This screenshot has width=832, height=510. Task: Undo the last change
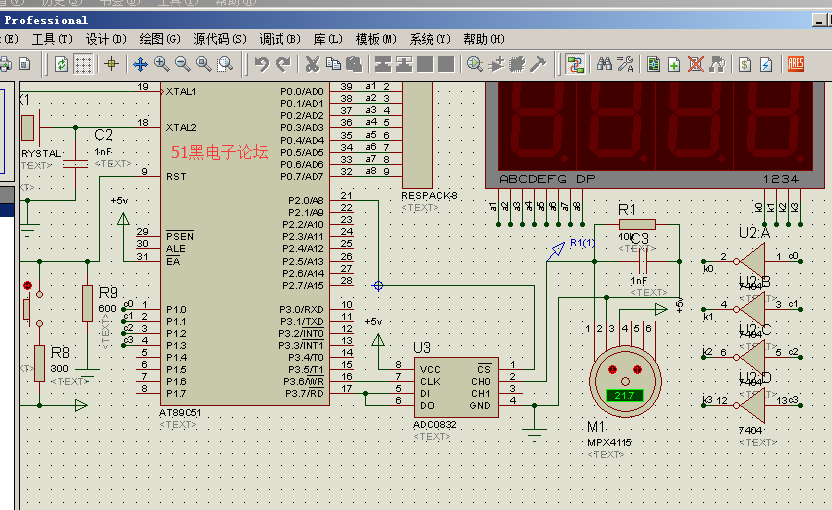pos(262,64)
